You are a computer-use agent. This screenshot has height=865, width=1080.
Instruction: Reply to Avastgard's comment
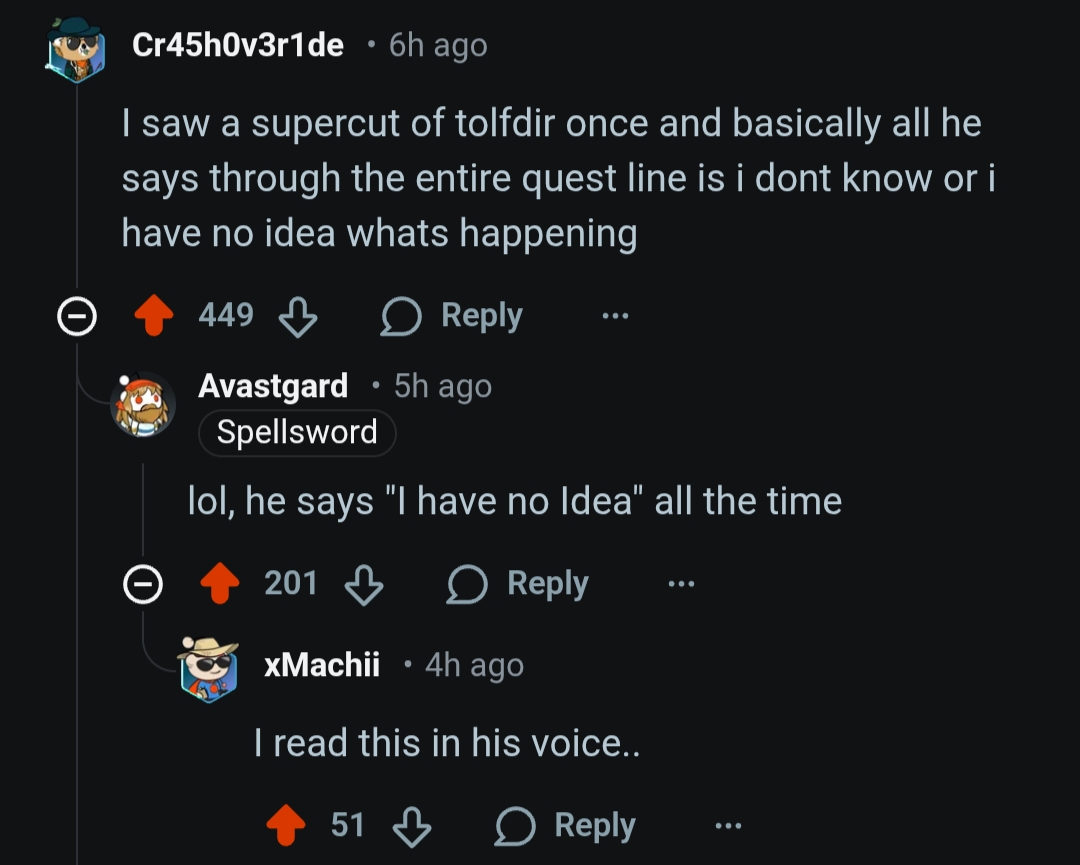click(518, 584)
